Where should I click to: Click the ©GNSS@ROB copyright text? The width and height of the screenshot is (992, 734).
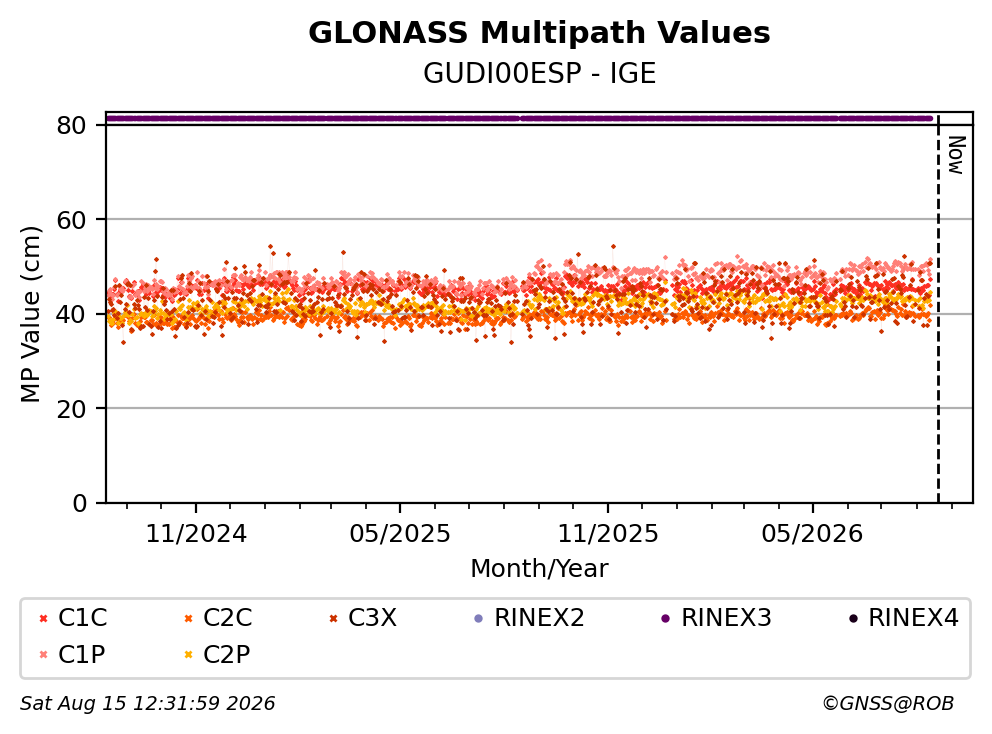888,703
